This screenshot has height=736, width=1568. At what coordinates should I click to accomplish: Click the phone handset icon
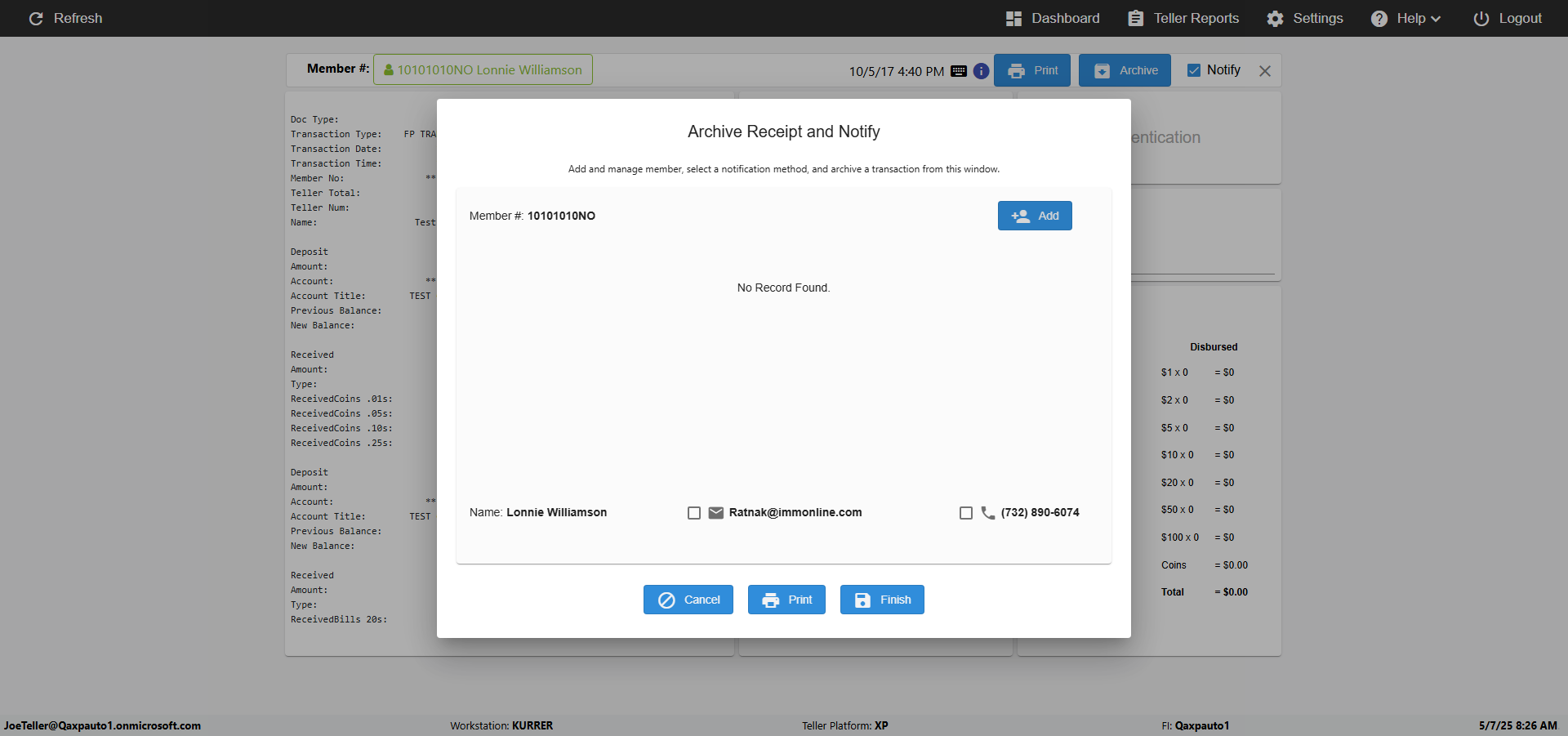[988, 513]
